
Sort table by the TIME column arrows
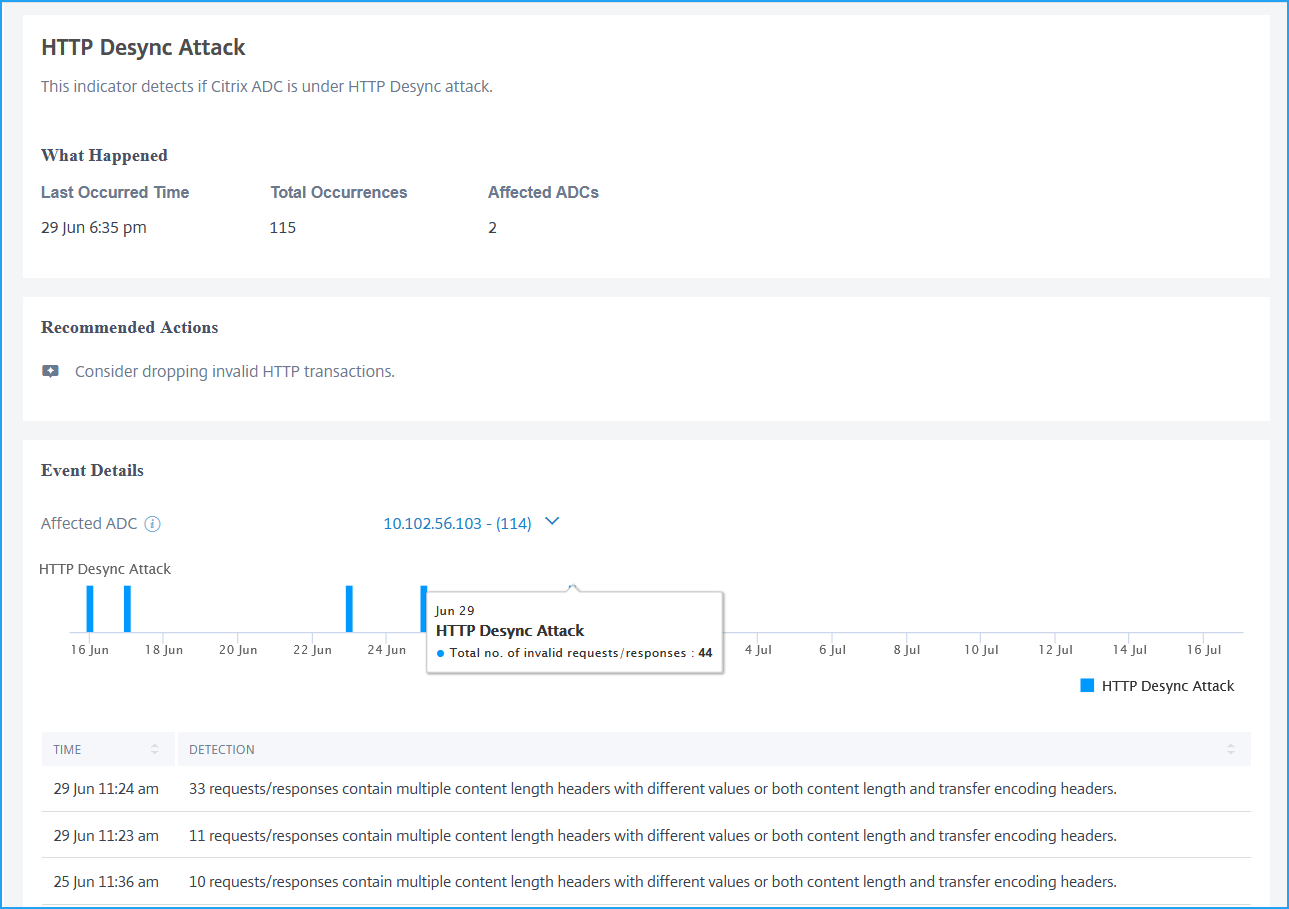(155, 749)
